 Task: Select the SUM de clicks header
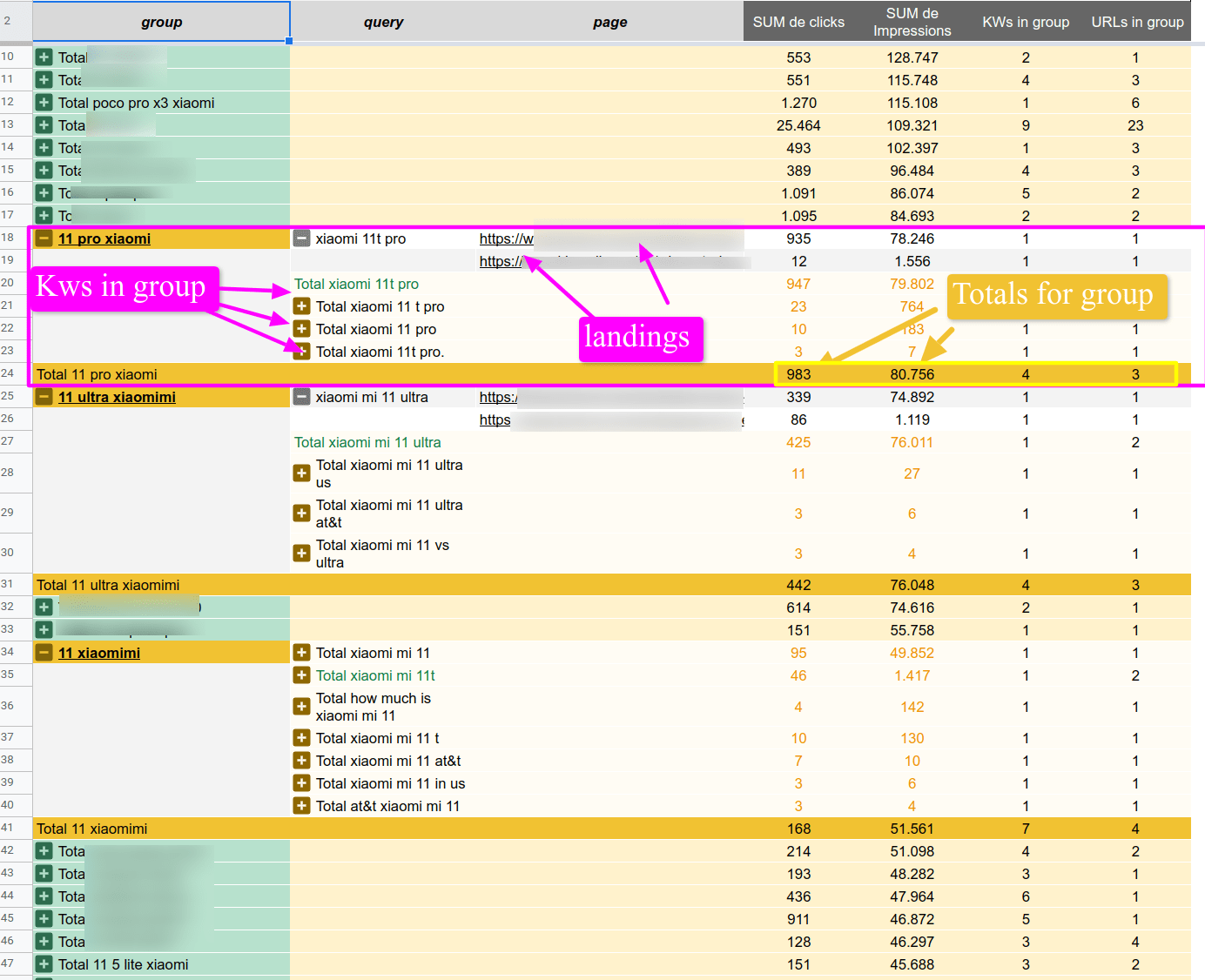click(x=798, y=22)
